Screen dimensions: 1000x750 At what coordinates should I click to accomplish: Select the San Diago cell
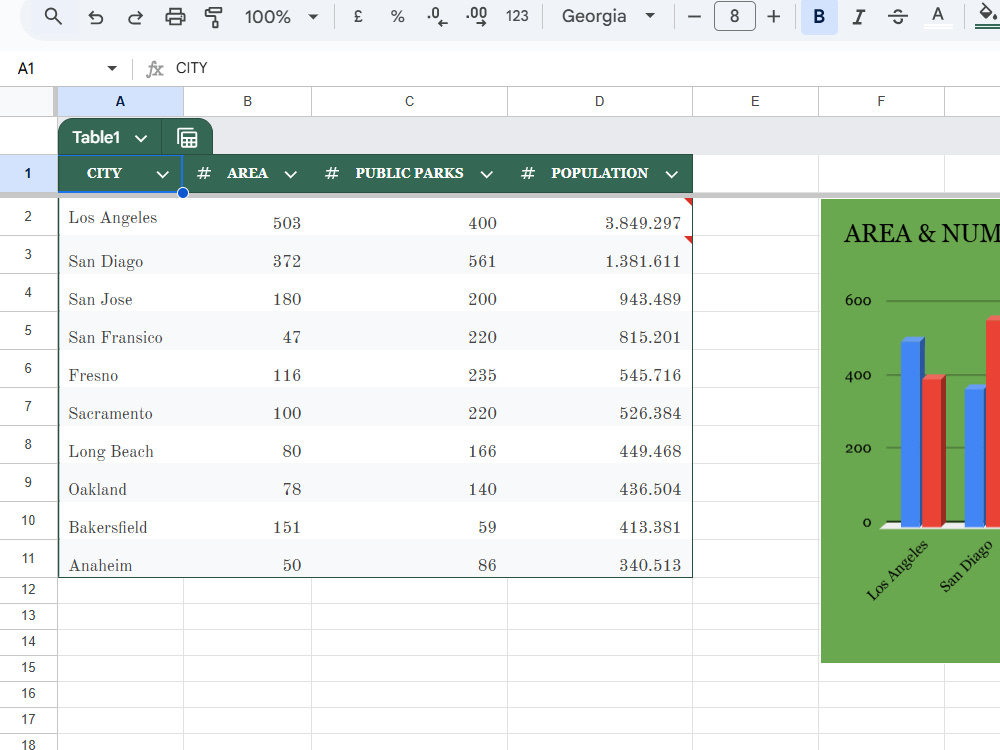click(121, 255)
